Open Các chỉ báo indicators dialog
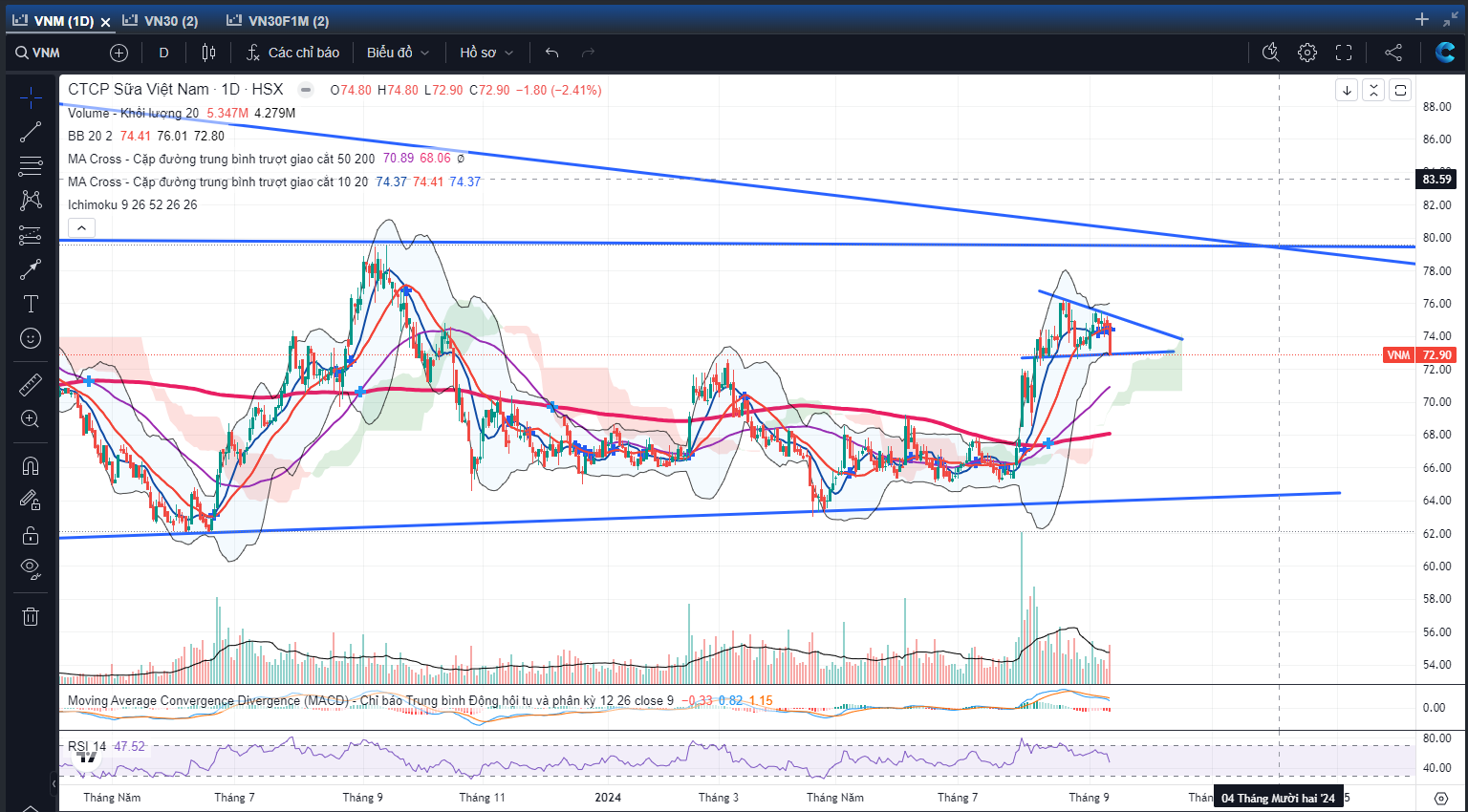 click(x=292, y=53)
